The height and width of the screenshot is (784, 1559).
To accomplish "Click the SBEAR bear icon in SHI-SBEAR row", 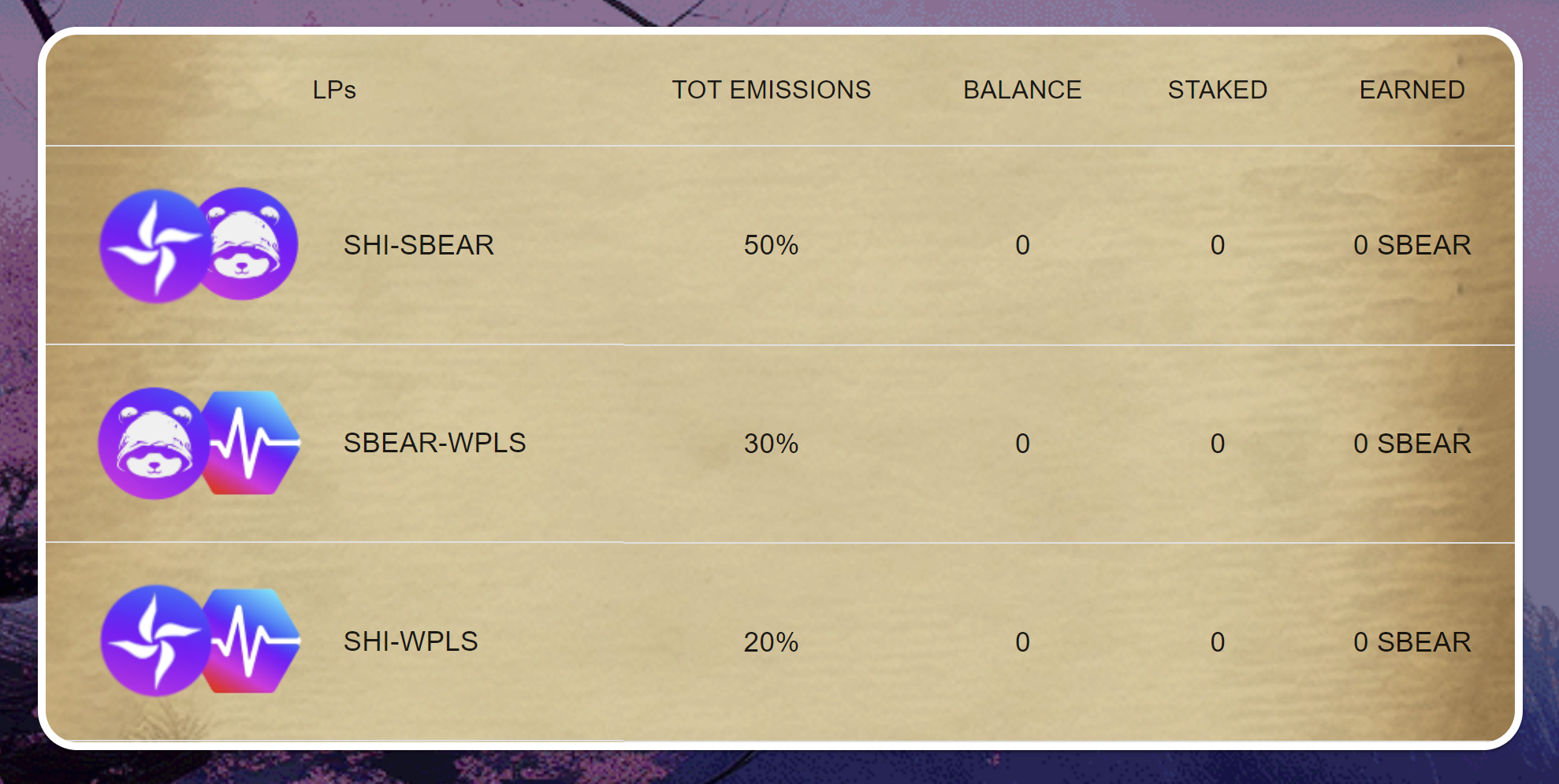I will pos(247,244).
